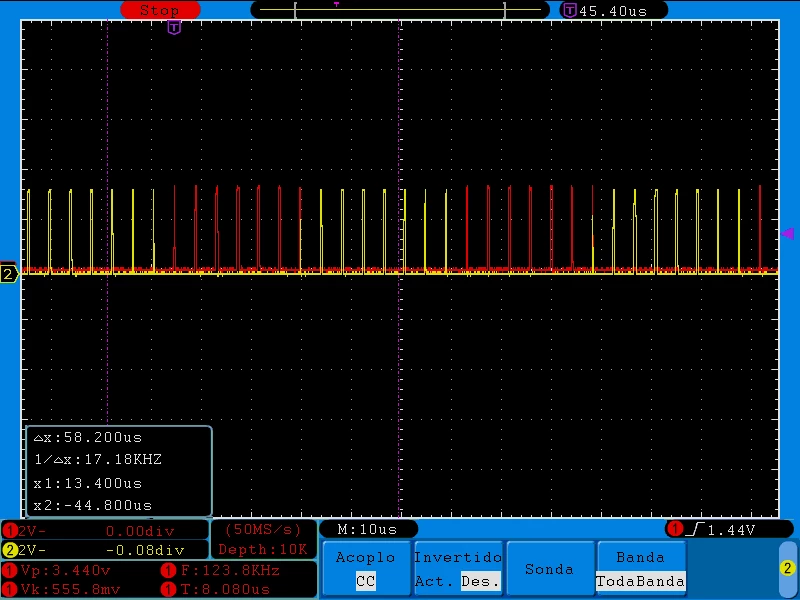Screen dimensions: 800x600
Task: Click the yellow channel 2 indicator in menu corner
Action: pos(787,568)
